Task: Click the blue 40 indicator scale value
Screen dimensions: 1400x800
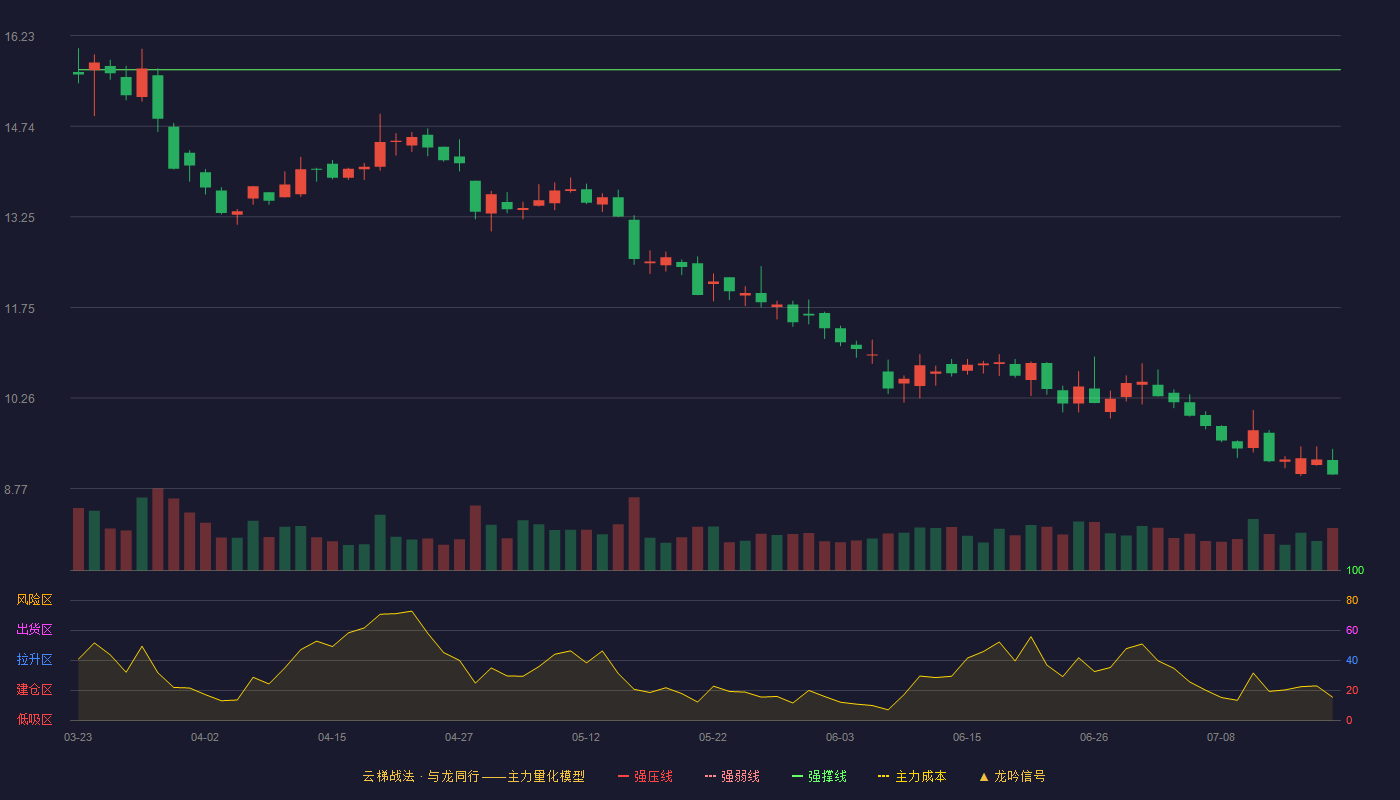Action: pyautogui.click(x=1352, y=661)
